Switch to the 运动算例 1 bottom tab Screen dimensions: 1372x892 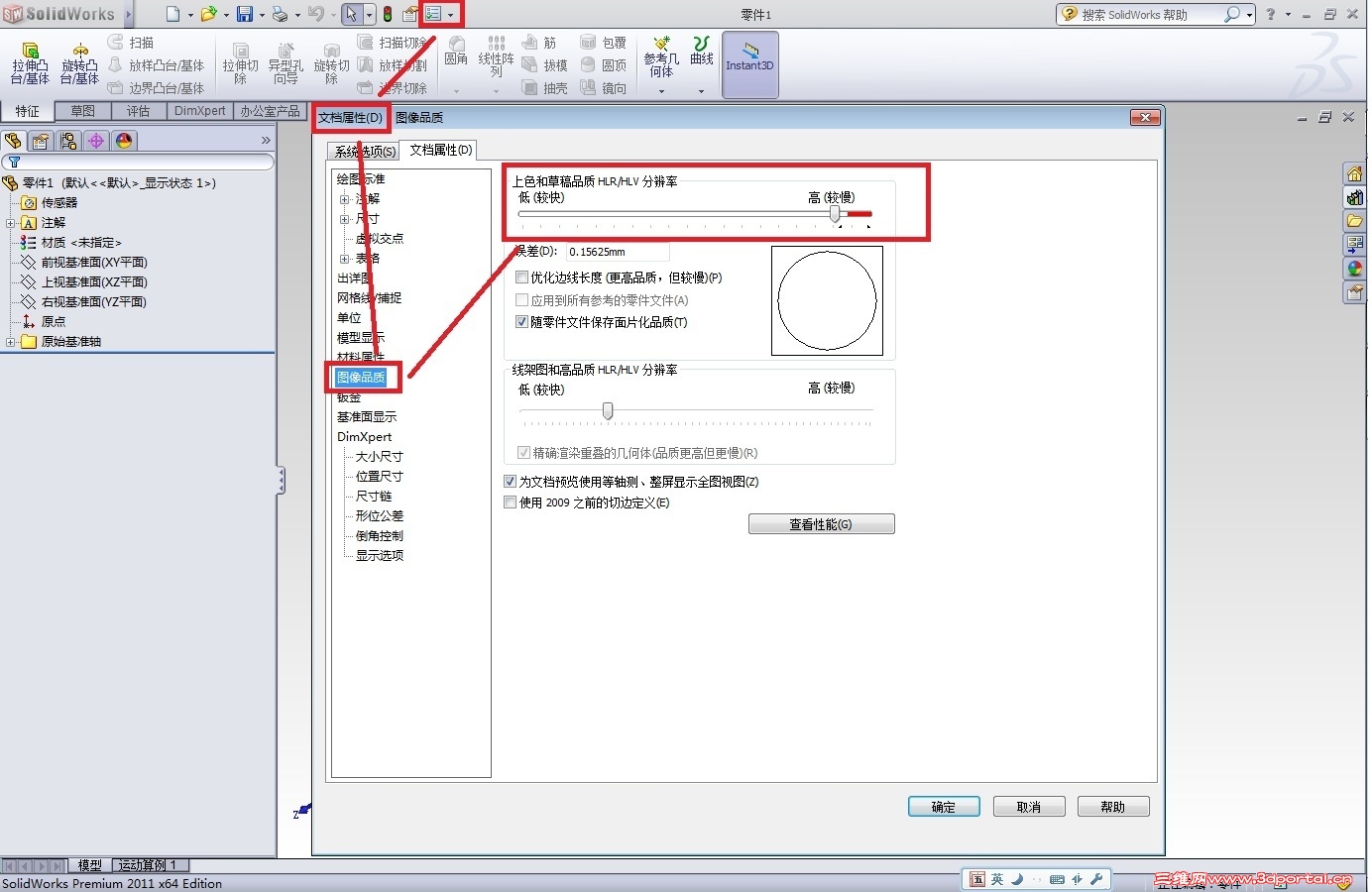coord(148,865)
